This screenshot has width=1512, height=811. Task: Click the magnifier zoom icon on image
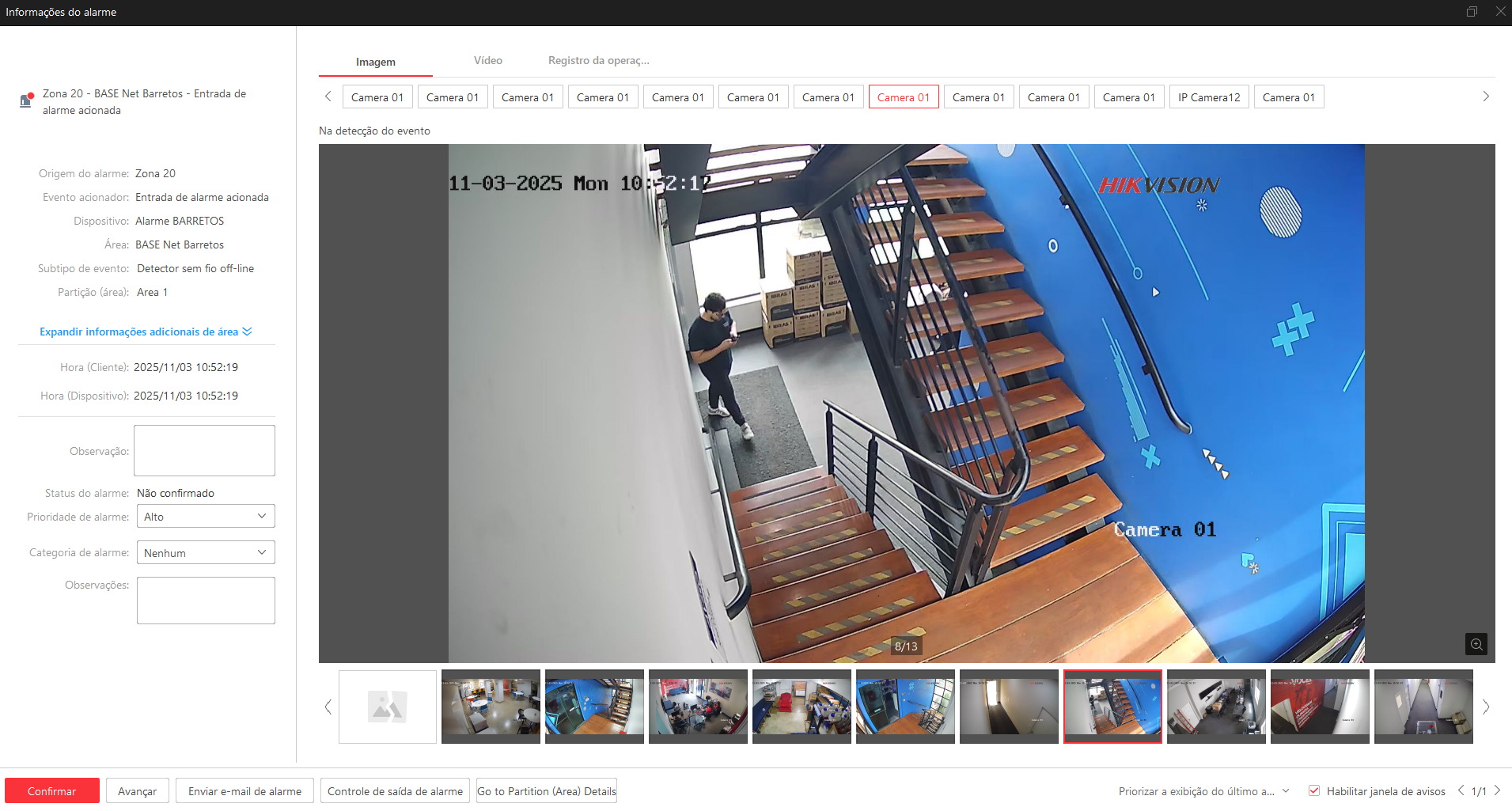coord(1476,644)
